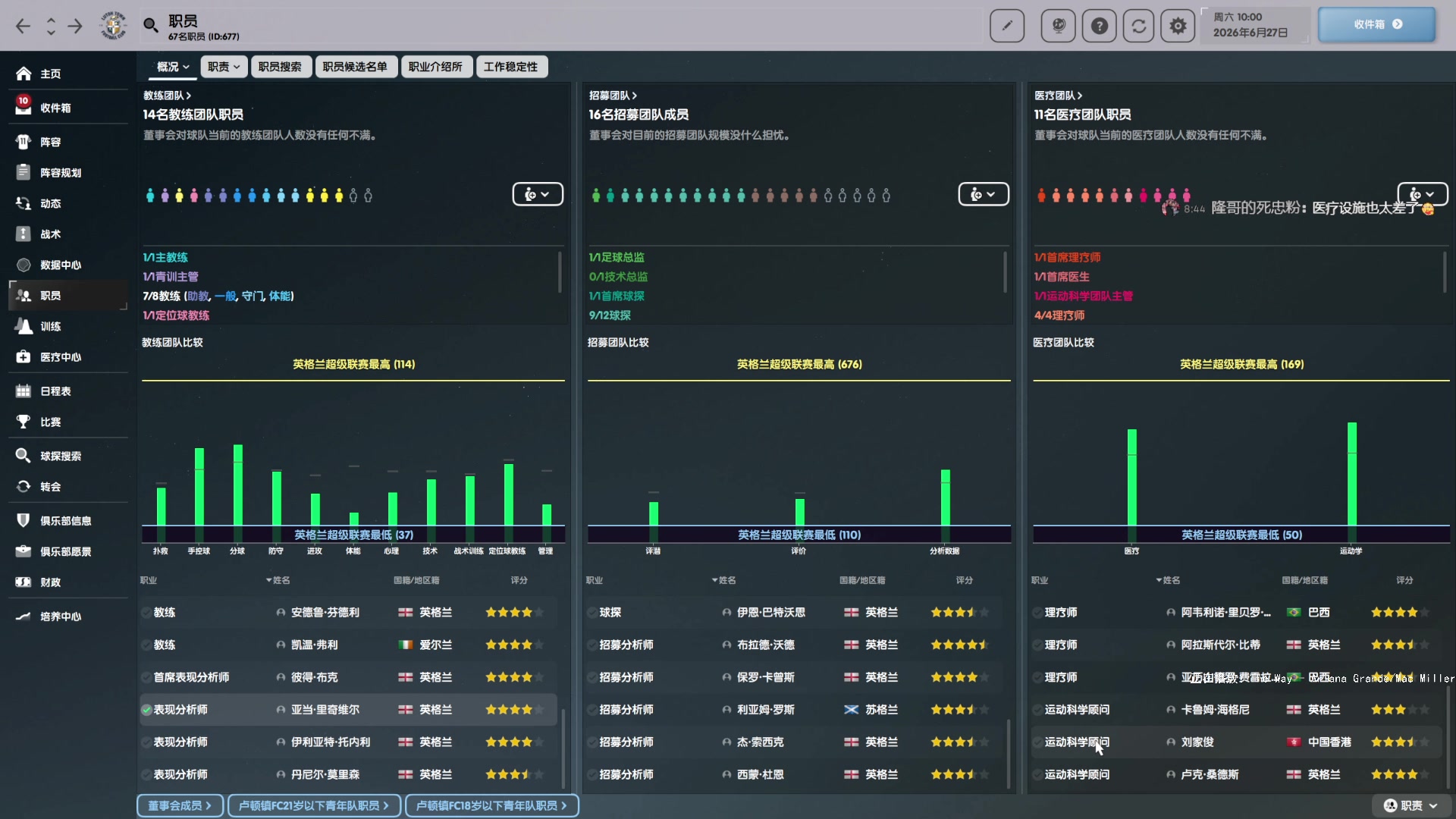
Task: Click the refresh icon in top bar
Action: [x=1139, y=26]
